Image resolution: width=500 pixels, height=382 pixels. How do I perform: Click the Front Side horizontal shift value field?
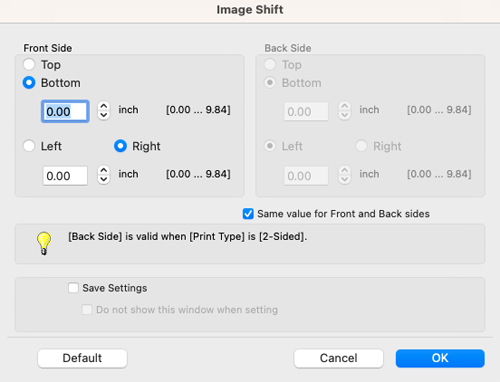(x=65, y=176)
